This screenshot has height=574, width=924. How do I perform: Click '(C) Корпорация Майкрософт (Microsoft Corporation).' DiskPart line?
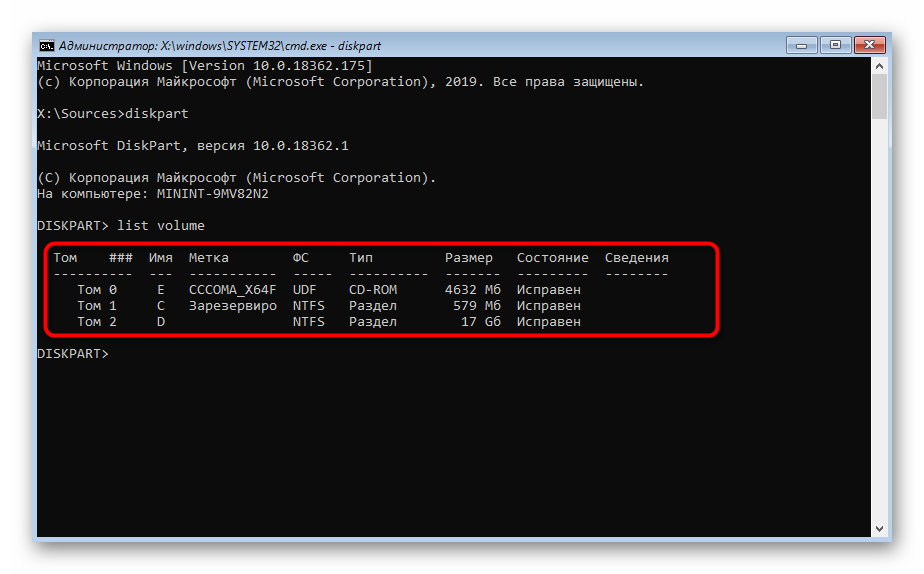(236, 177)
